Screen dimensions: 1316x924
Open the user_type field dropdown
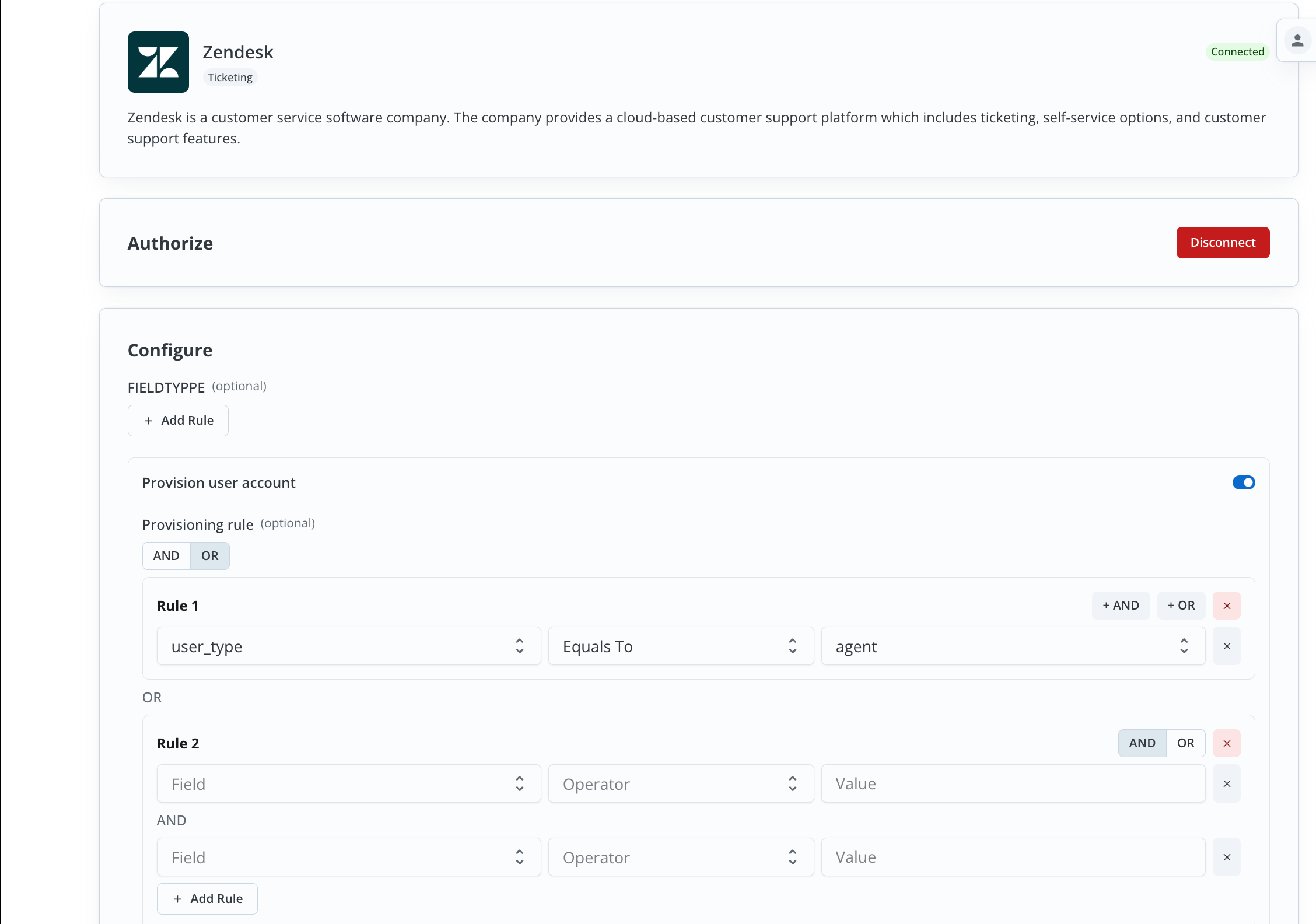(349, 646)
